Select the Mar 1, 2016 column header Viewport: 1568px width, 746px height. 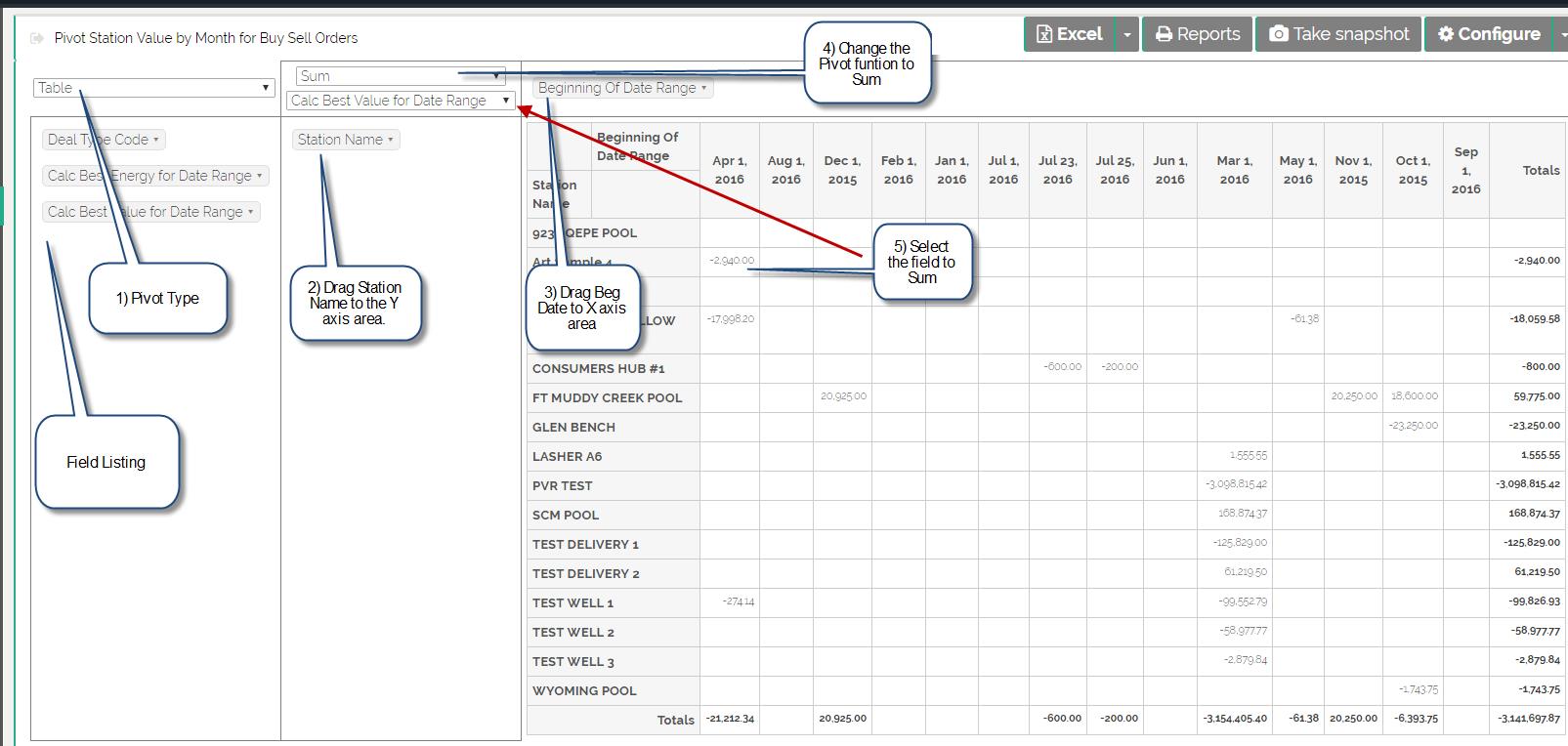(1234, 170)
